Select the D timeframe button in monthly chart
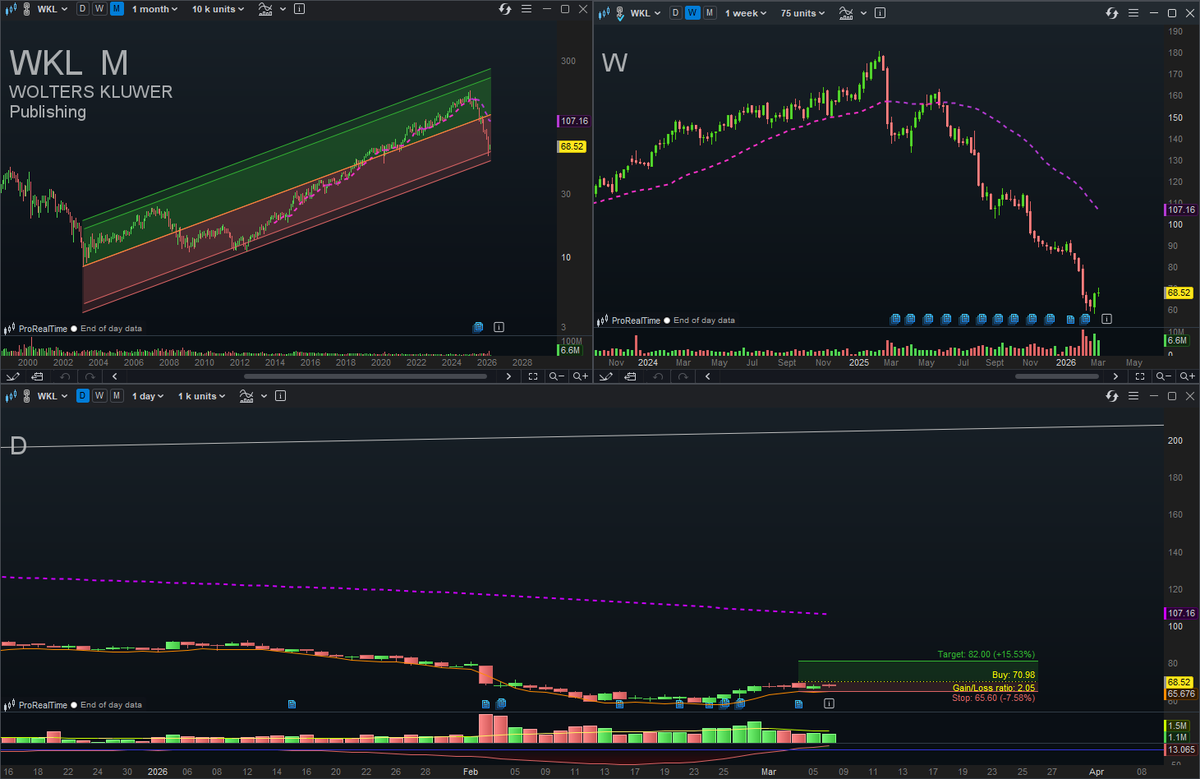The image size is (1200, 779). [x=83, y=9]
